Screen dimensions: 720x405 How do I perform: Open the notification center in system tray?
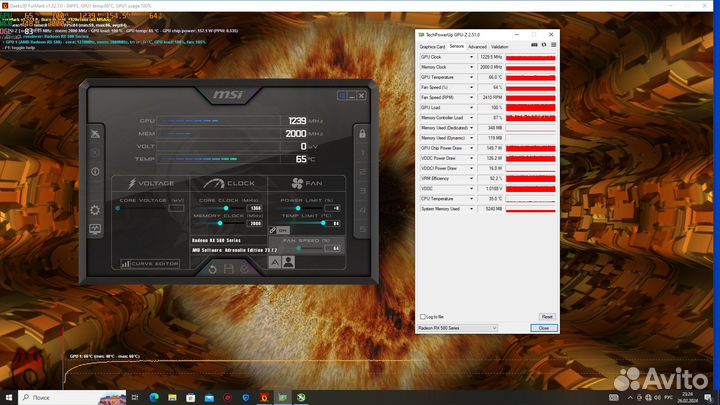coord(709,397)
